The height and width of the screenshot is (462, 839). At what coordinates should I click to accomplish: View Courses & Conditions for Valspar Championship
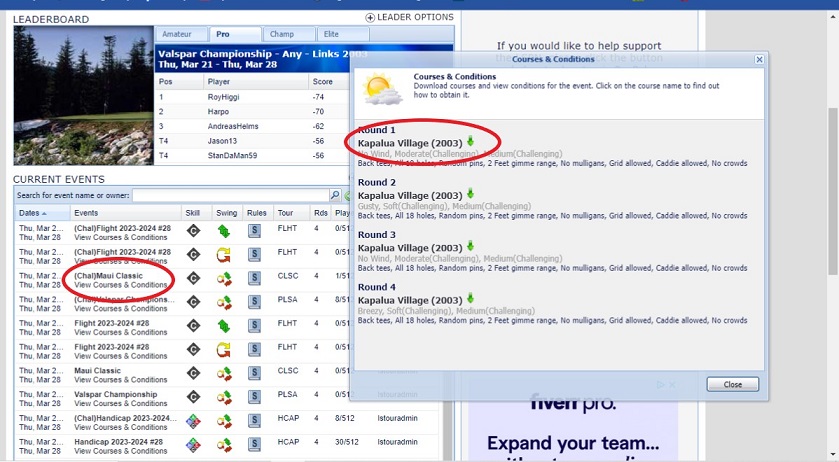(x=120, y=403)
